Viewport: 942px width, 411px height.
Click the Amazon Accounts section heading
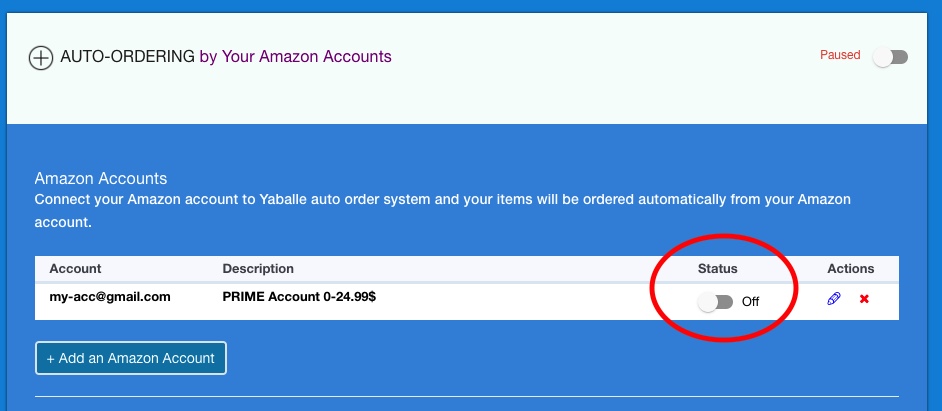101,178
